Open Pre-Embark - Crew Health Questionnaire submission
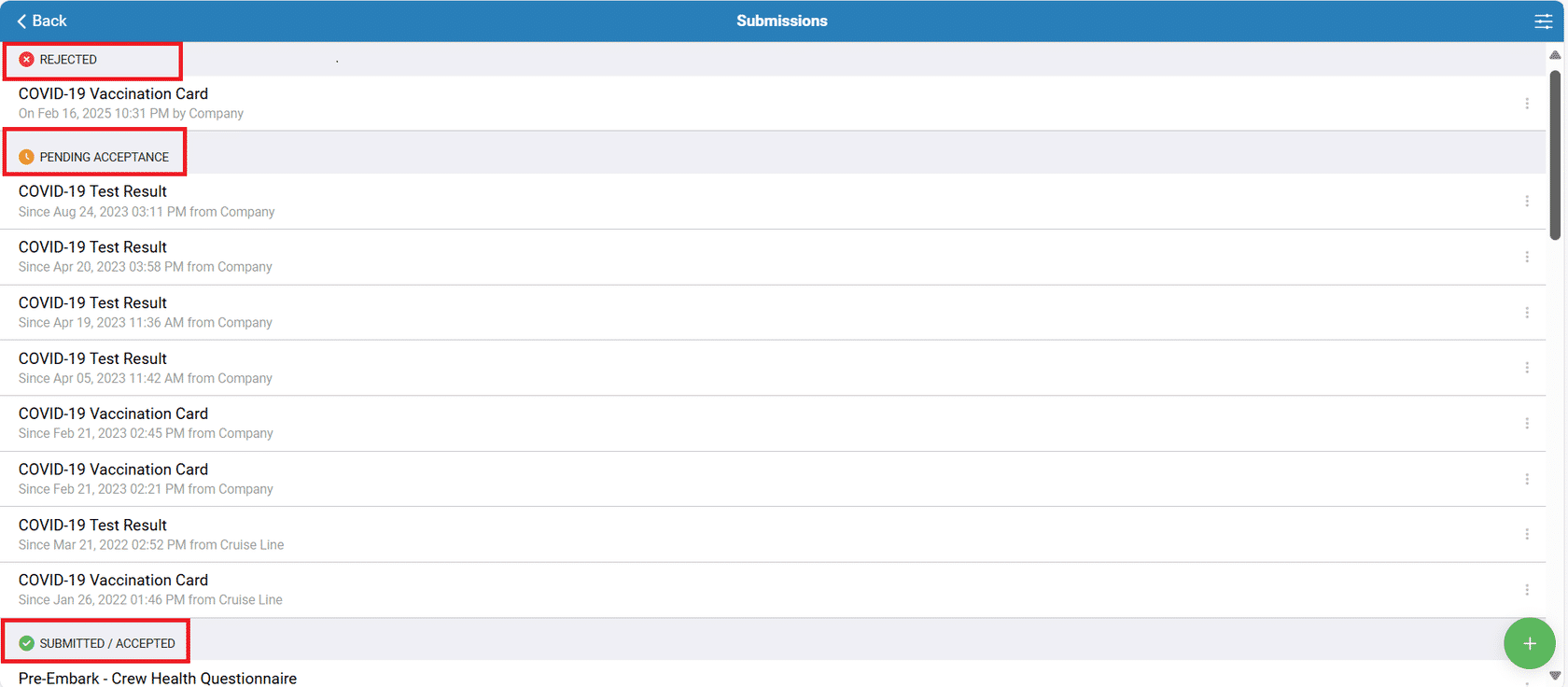The height and width of the screenshot is (687, 1568). click(x=773, y=675)
